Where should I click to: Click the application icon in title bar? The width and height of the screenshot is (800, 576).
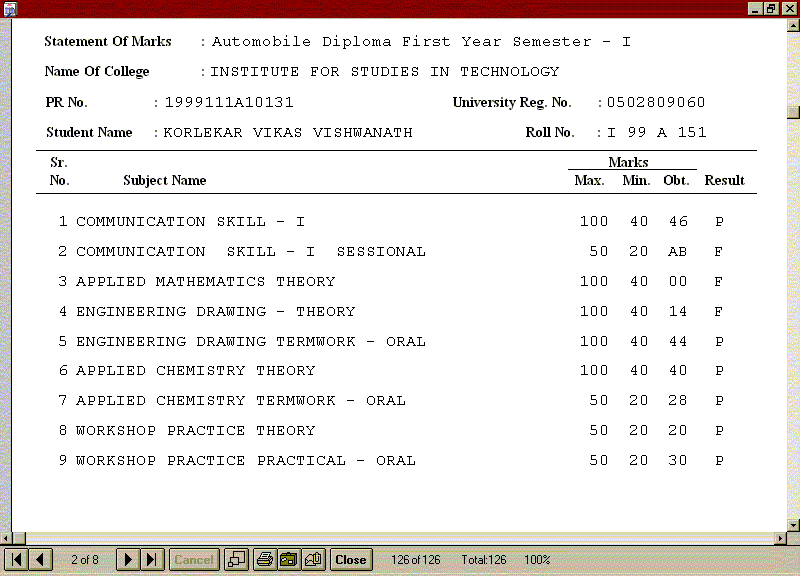point(10,9)
